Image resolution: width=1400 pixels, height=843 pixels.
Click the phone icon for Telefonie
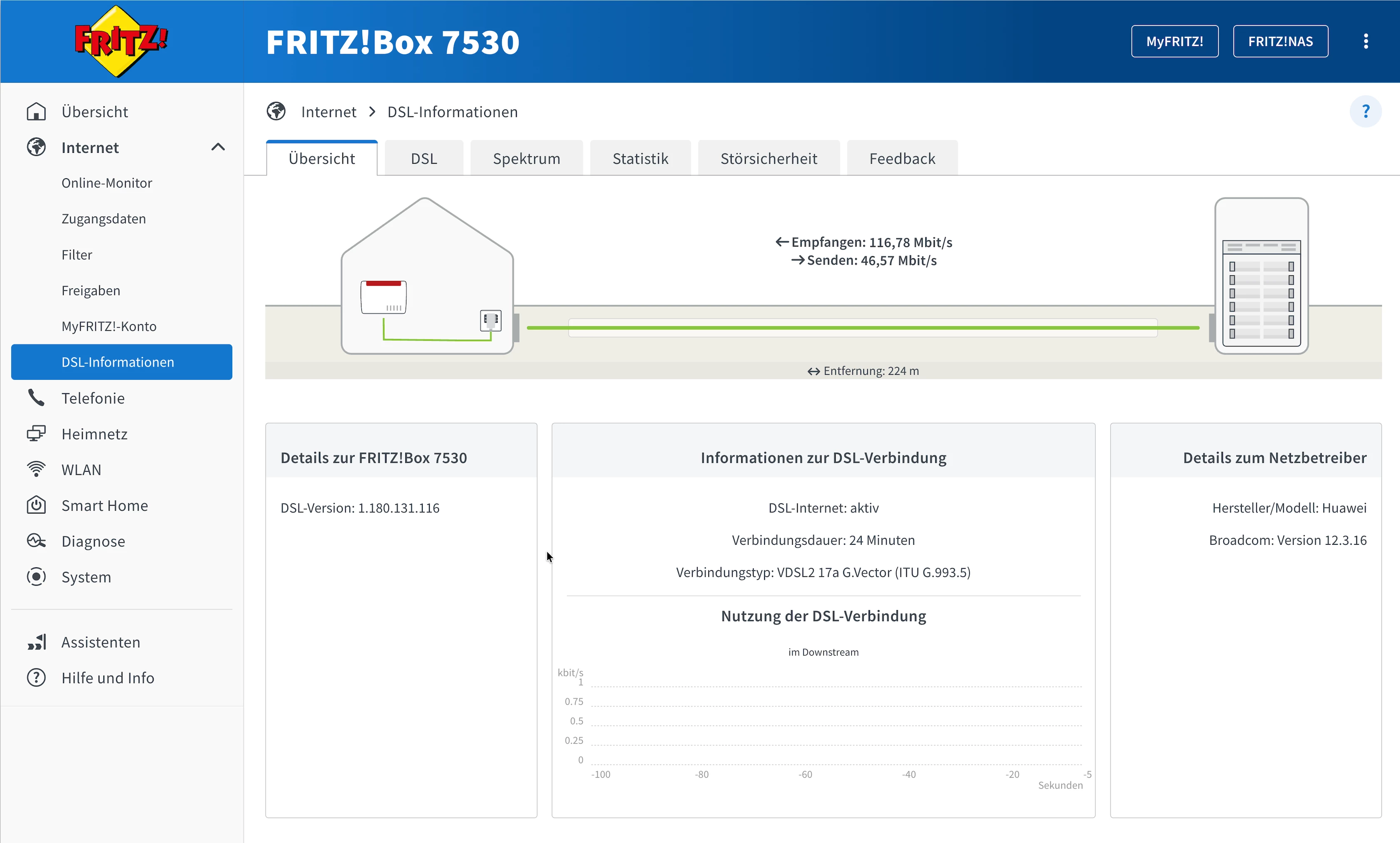[x=36, y=398]
